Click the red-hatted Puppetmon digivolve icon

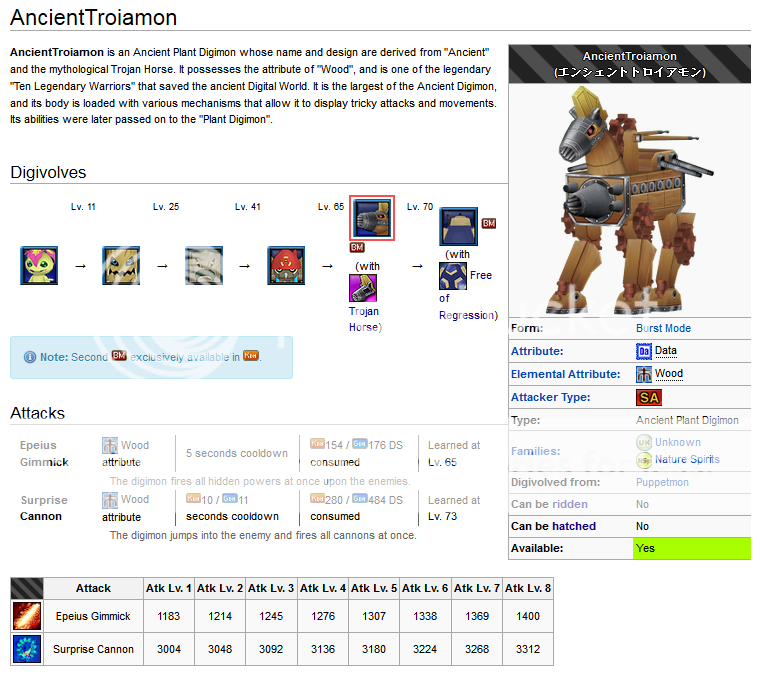tap(286, 266)
